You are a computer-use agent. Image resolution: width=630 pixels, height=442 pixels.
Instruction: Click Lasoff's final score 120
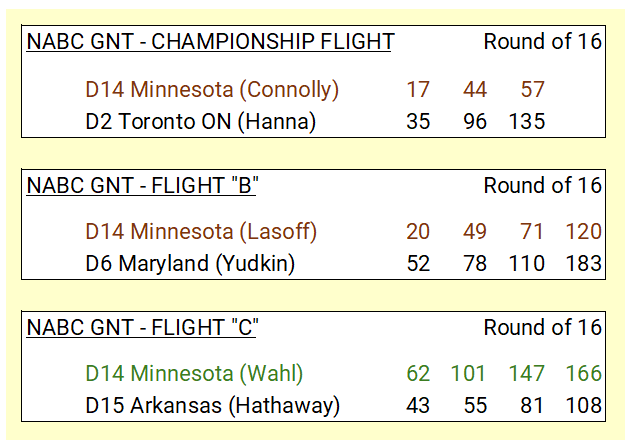583,232
